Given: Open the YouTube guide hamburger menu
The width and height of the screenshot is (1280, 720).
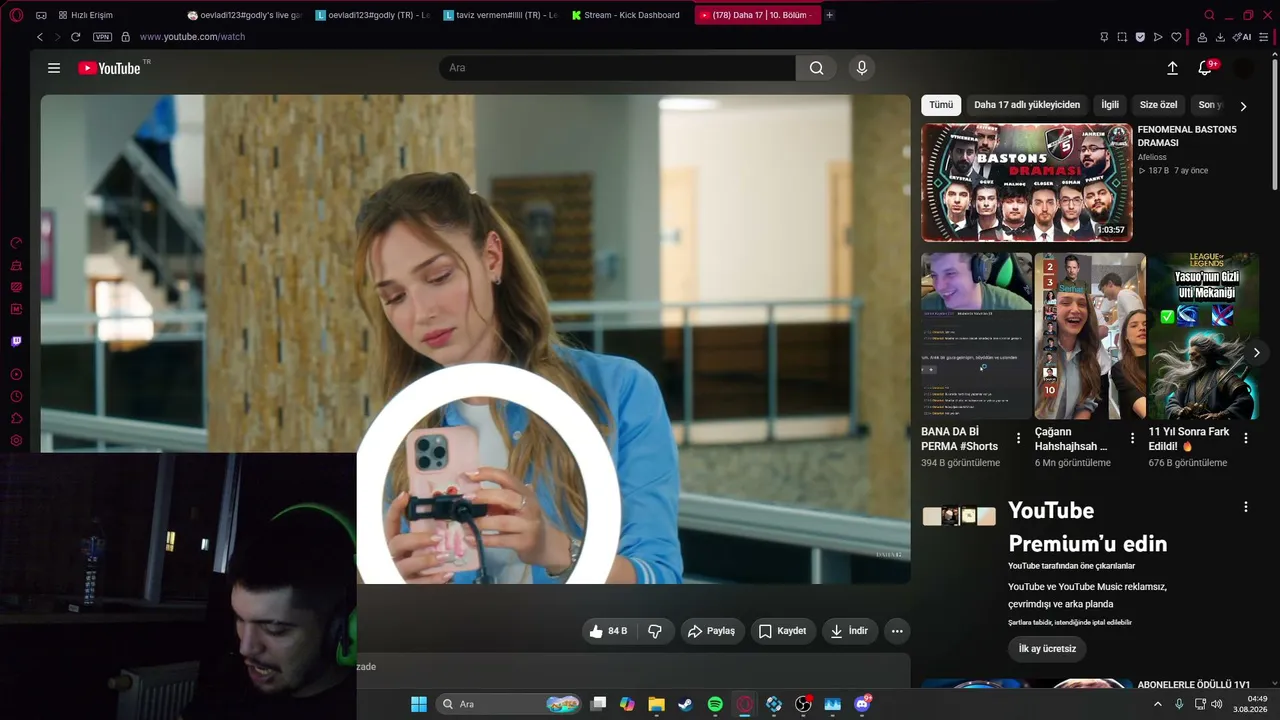Looking at the screenshot, I should click(x=54, y=68).
